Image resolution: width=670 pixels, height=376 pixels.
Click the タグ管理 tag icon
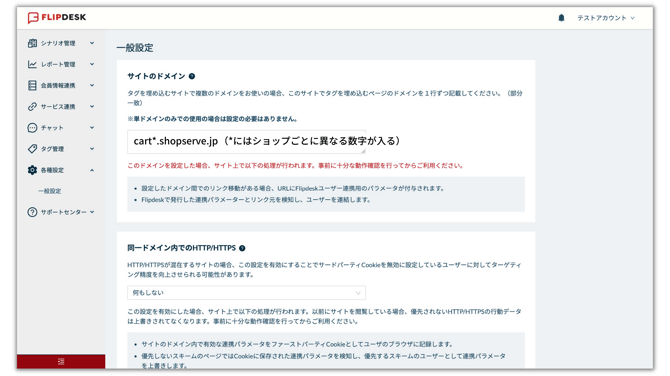32,149
